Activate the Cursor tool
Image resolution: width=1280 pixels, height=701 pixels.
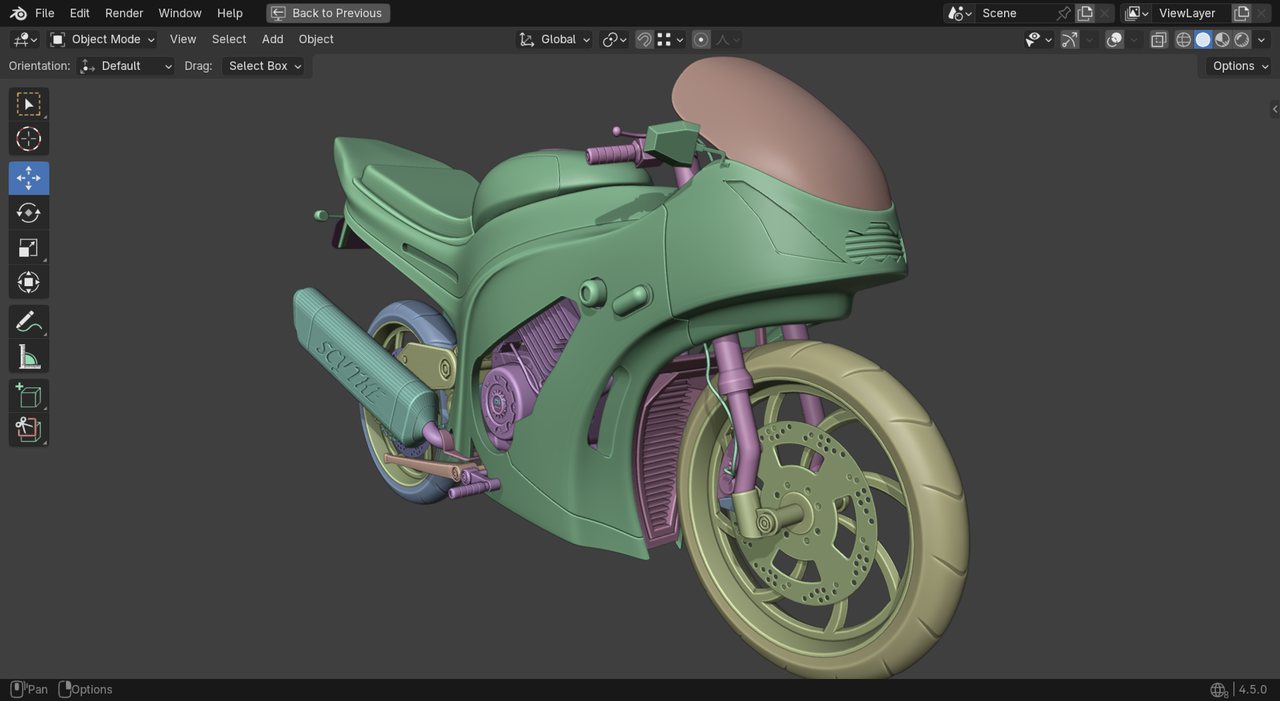tap(28, 139)
